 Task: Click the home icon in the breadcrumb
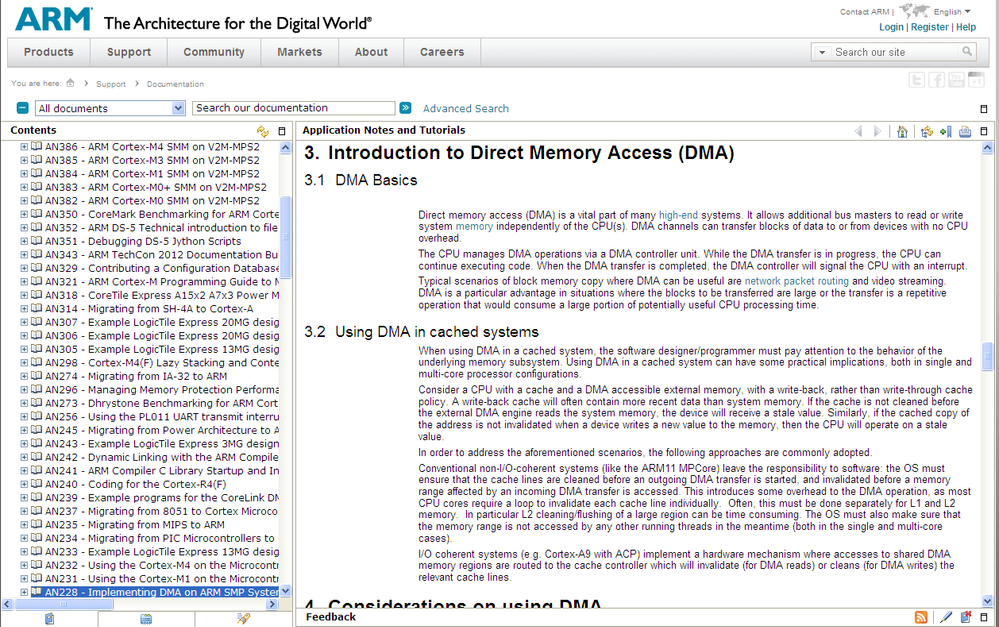coord(70,83)
